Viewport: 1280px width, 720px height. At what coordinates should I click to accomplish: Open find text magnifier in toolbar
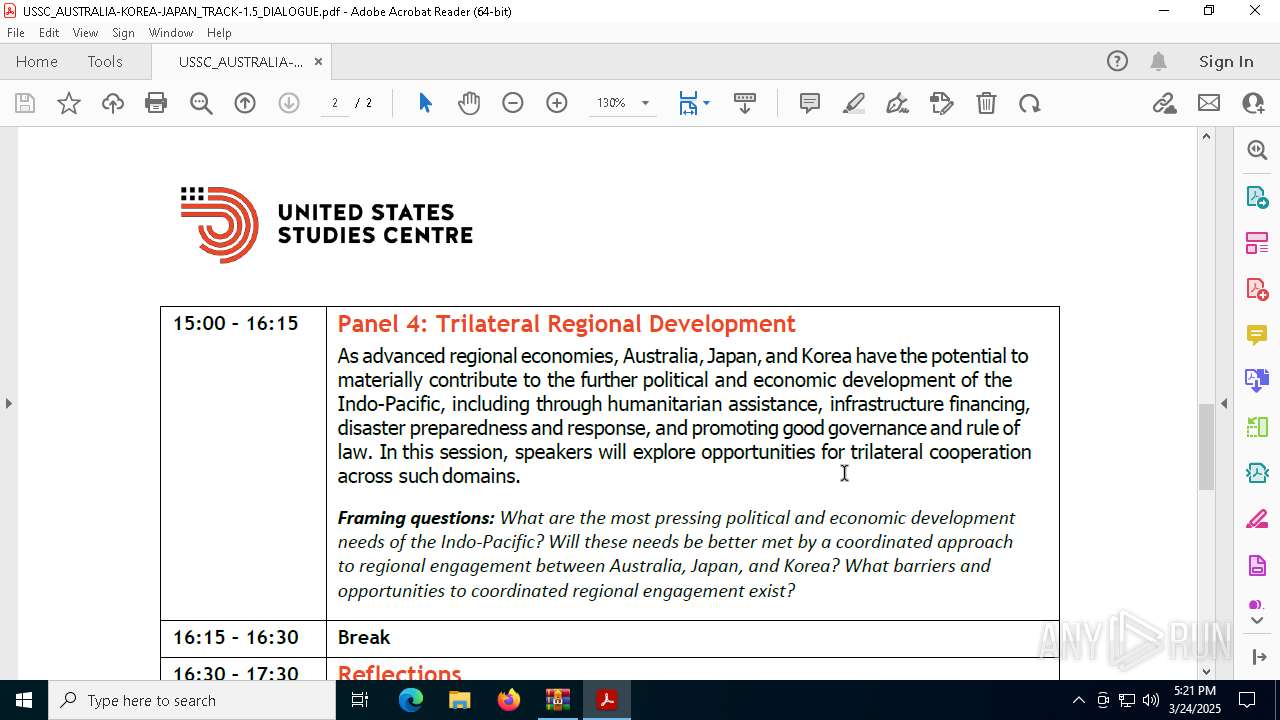[201, 103]
